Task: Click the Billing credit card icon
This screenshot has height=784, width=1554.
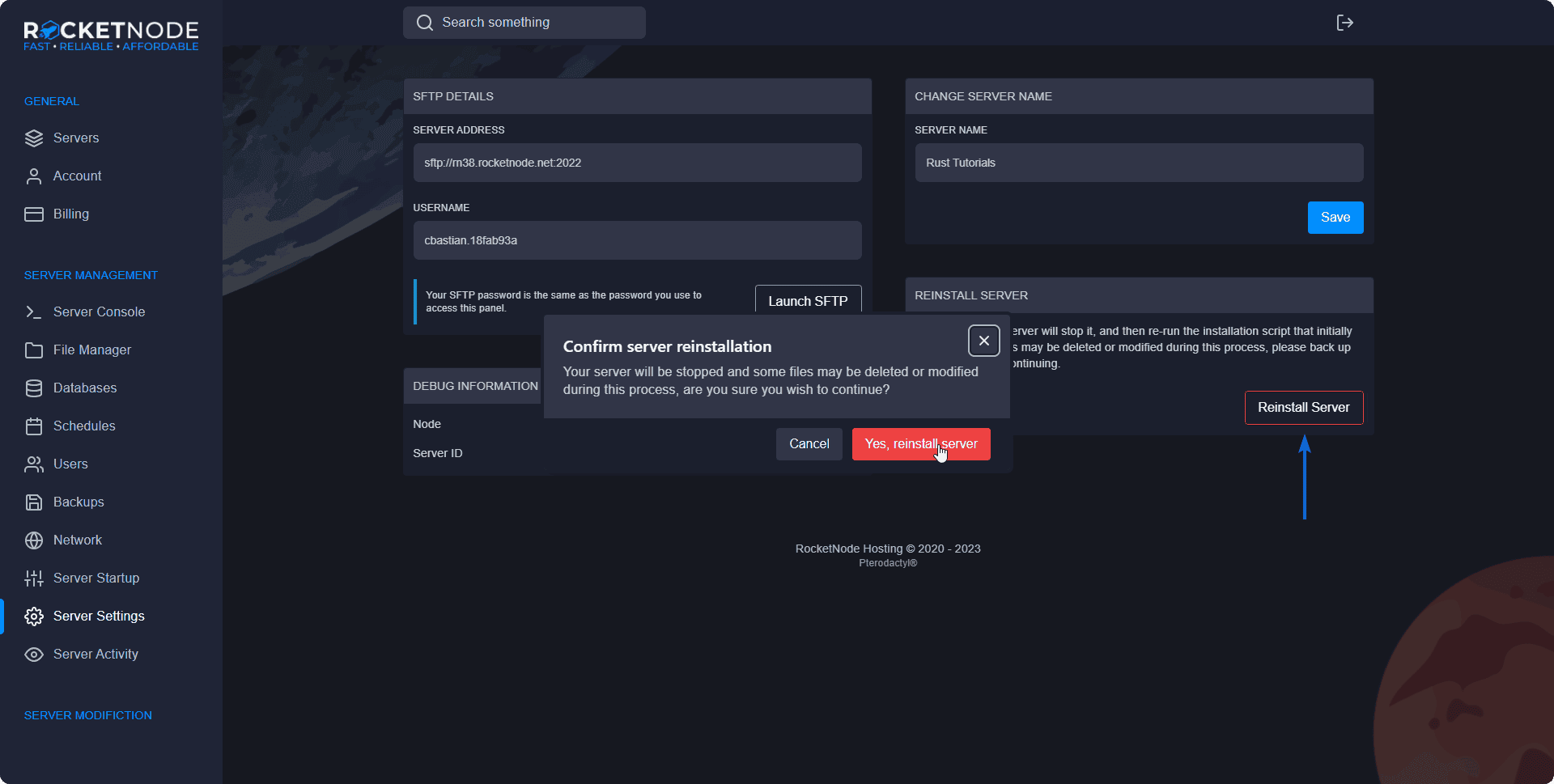Action: [33, 214]
